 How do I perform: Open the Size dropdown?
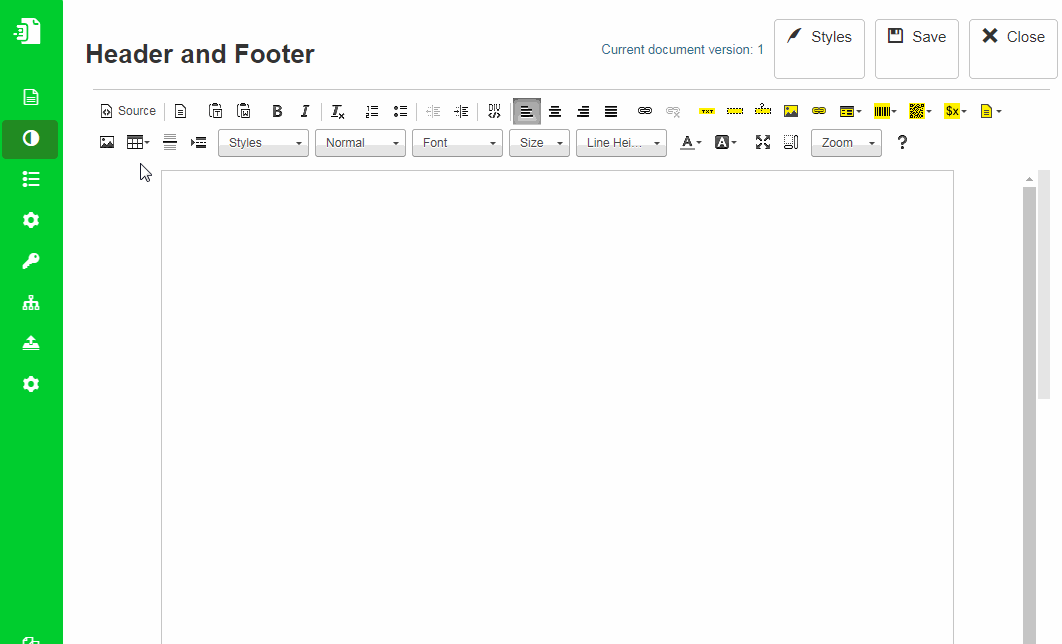click(539, 142)
